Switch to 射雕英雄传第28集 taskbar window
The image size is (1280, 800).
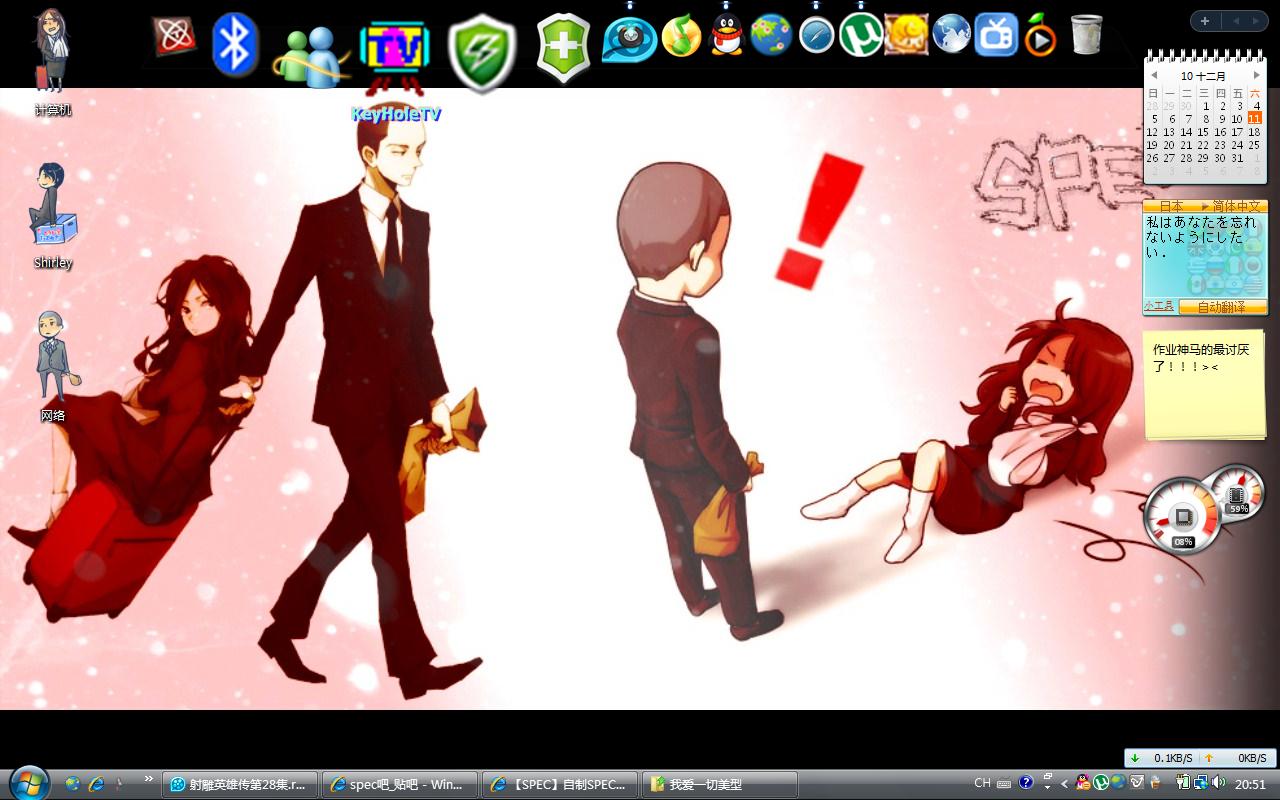point(240,784)
